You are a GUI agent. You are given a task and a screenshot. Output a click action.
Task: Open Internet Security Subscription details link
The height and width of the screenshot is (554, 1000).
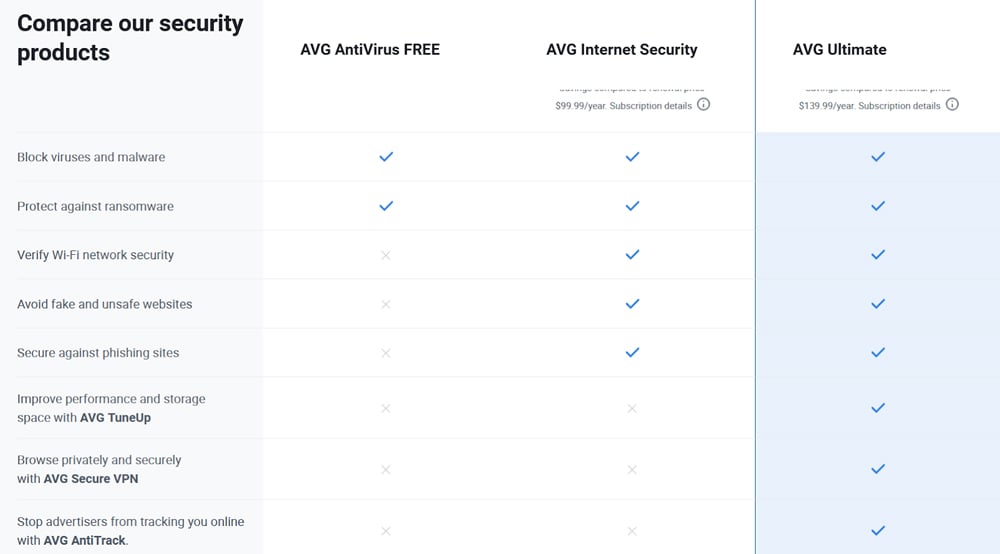click(650, 106)
